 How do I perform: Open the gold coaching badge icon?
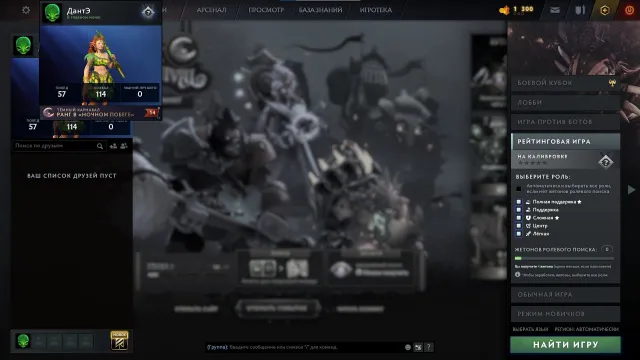[x=119, y=340]
